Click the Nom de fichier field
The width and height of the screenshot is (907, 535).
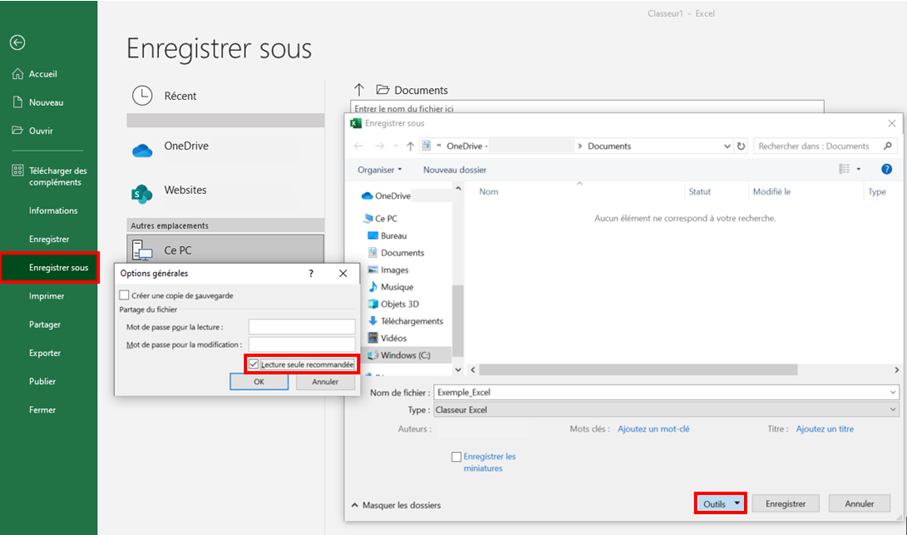click(666, 392)
